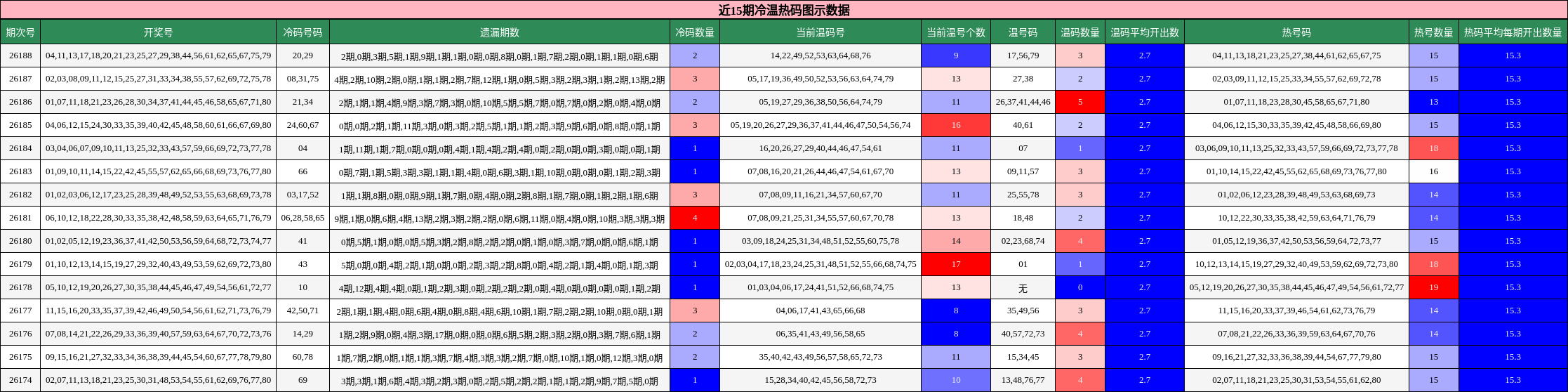Image resolution: width=1568 pixels, height=392 pixels.
Task: Click blue warm code count 0 in row 26178
Action: pos(1080,287)
